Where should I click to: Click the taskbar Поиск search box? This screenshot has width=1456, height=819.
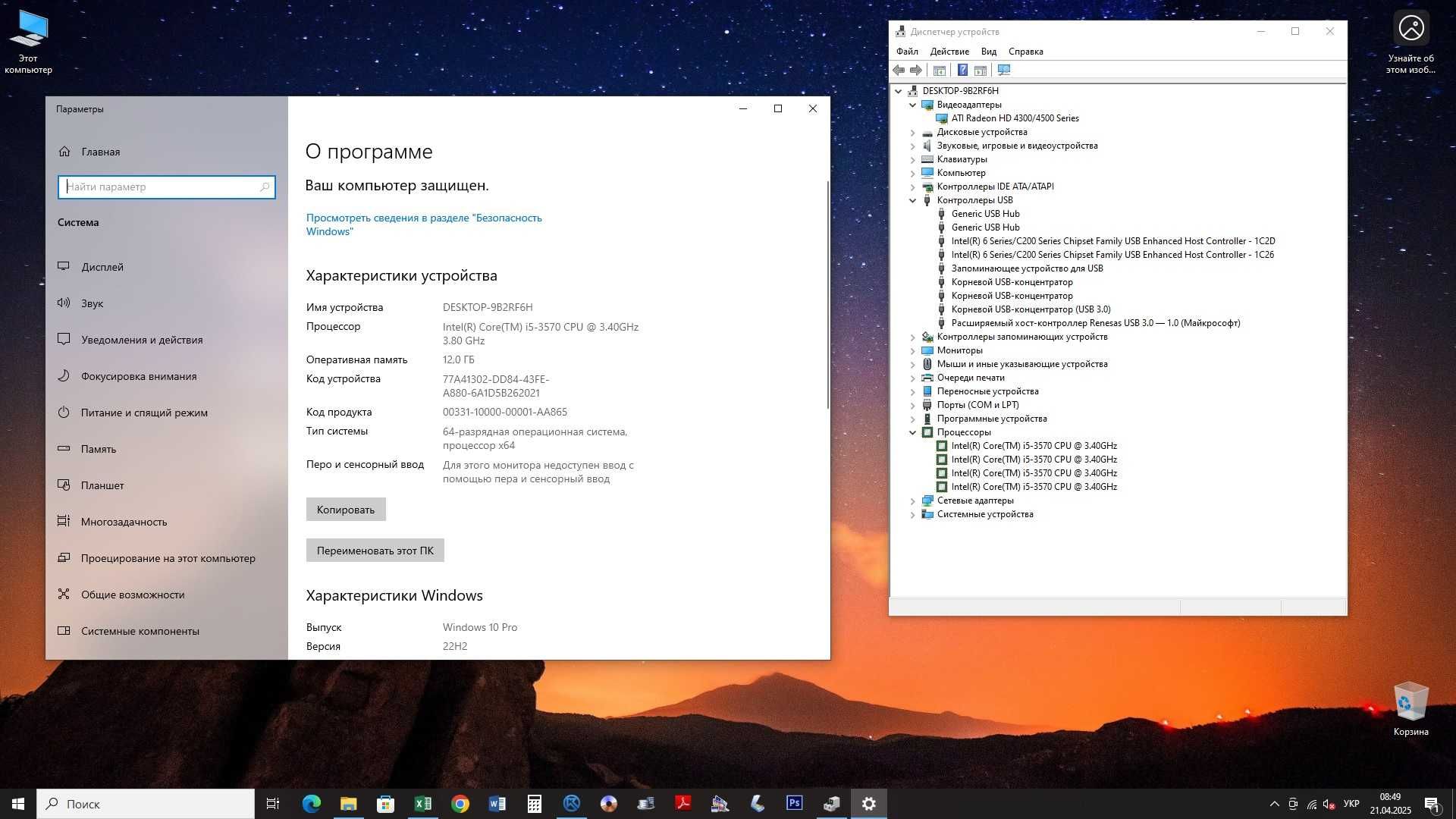coord(146,804)
